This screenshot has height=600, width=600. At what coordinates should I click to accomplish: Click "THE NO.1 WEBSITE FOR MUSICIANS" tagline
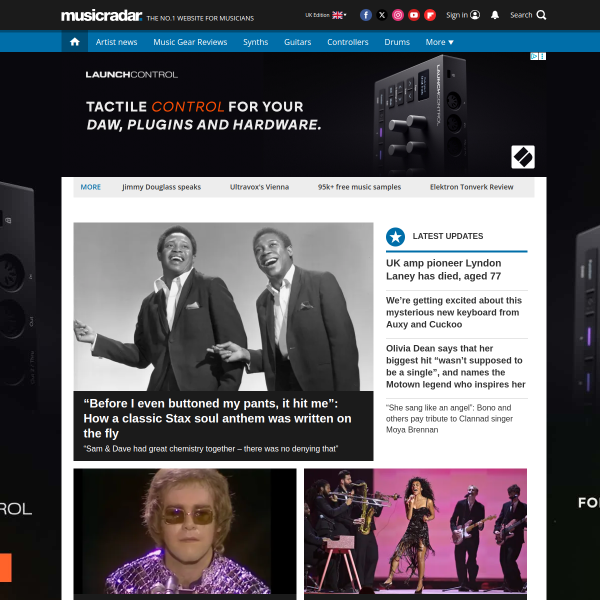(200, 18)
